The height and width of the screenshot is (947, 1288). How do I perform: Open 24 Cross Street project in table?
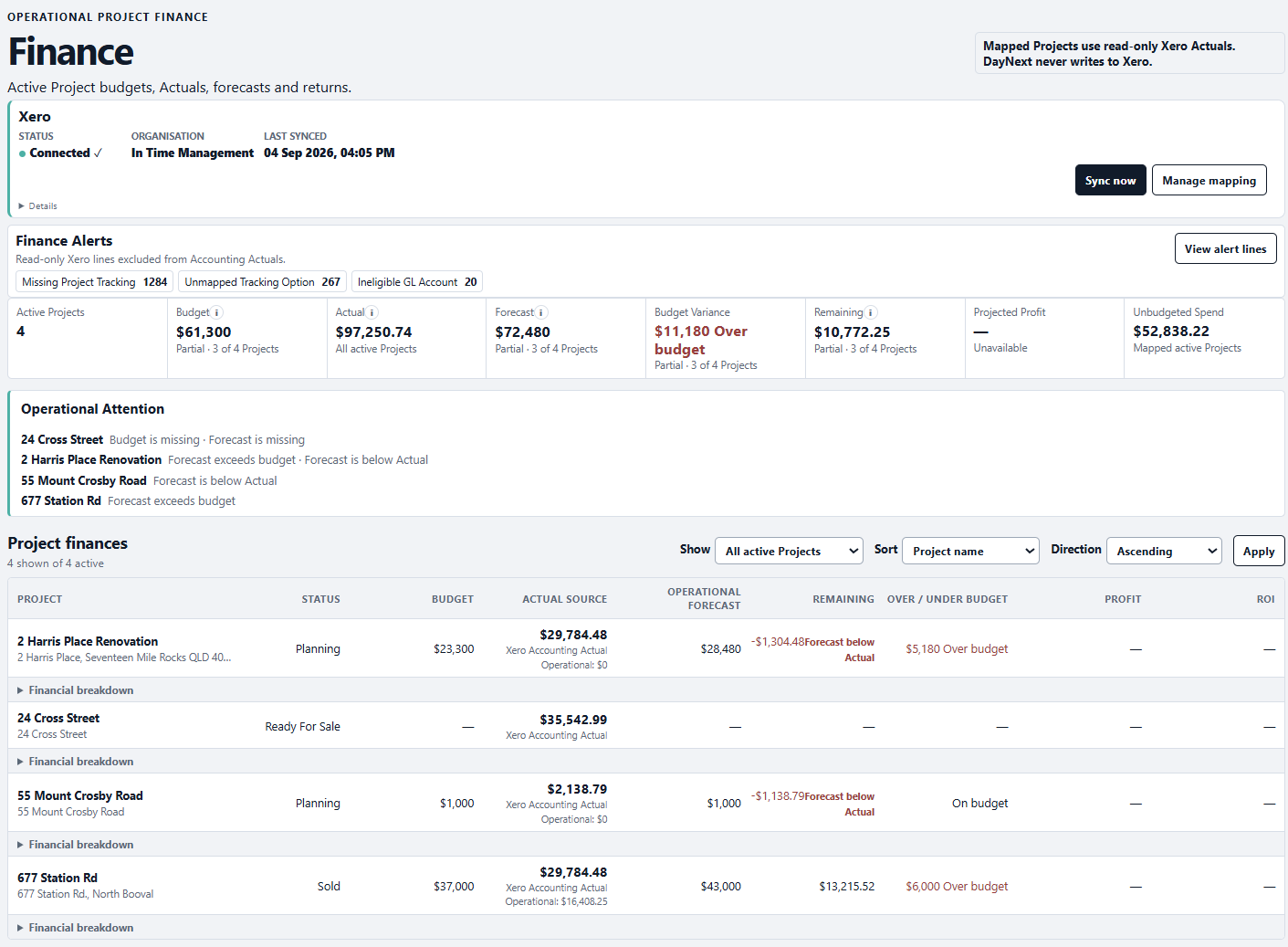[58, 718]
